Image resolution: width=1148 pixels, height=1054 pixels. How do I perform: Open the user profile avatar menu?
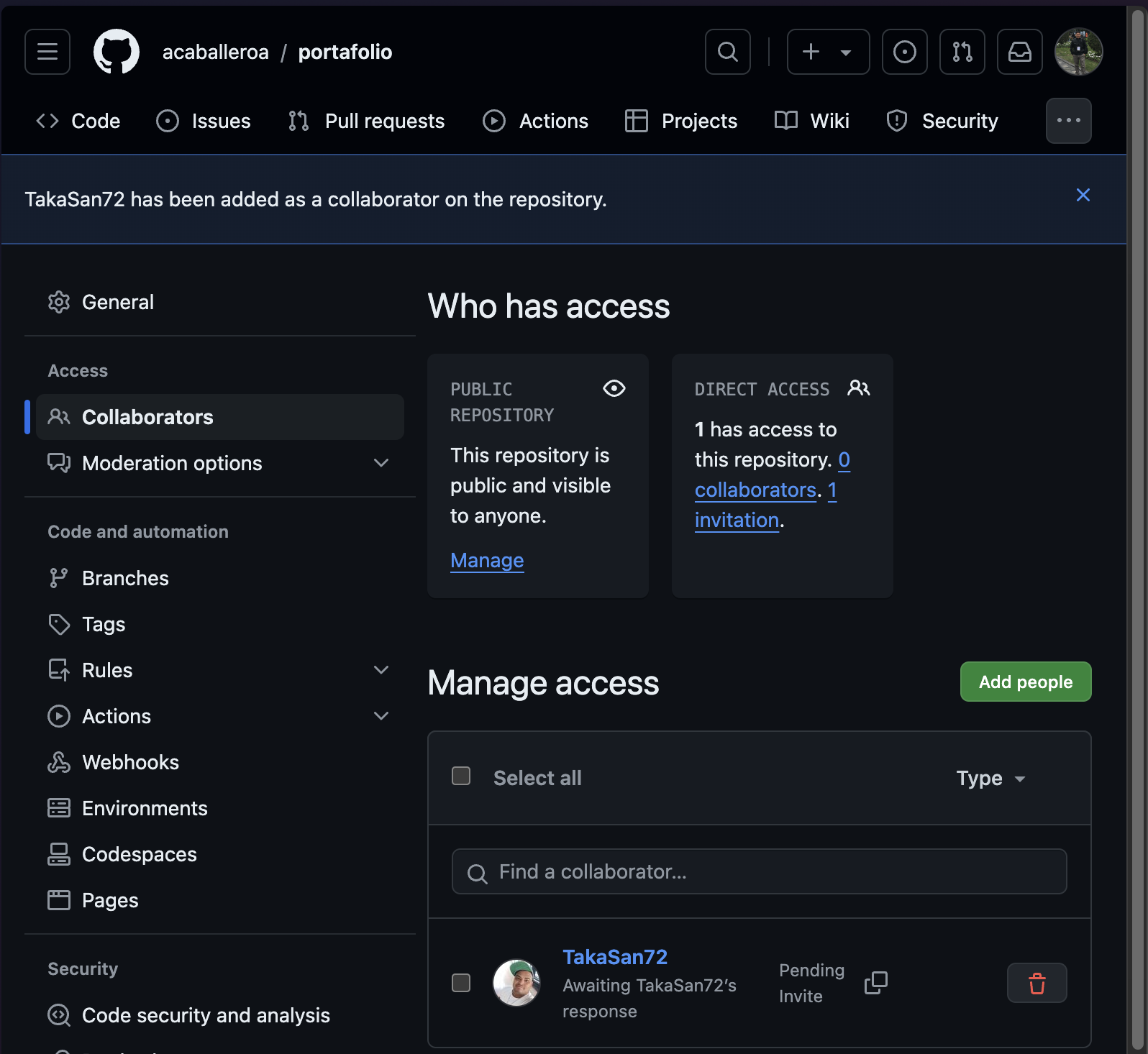[x=1079, y=52]
